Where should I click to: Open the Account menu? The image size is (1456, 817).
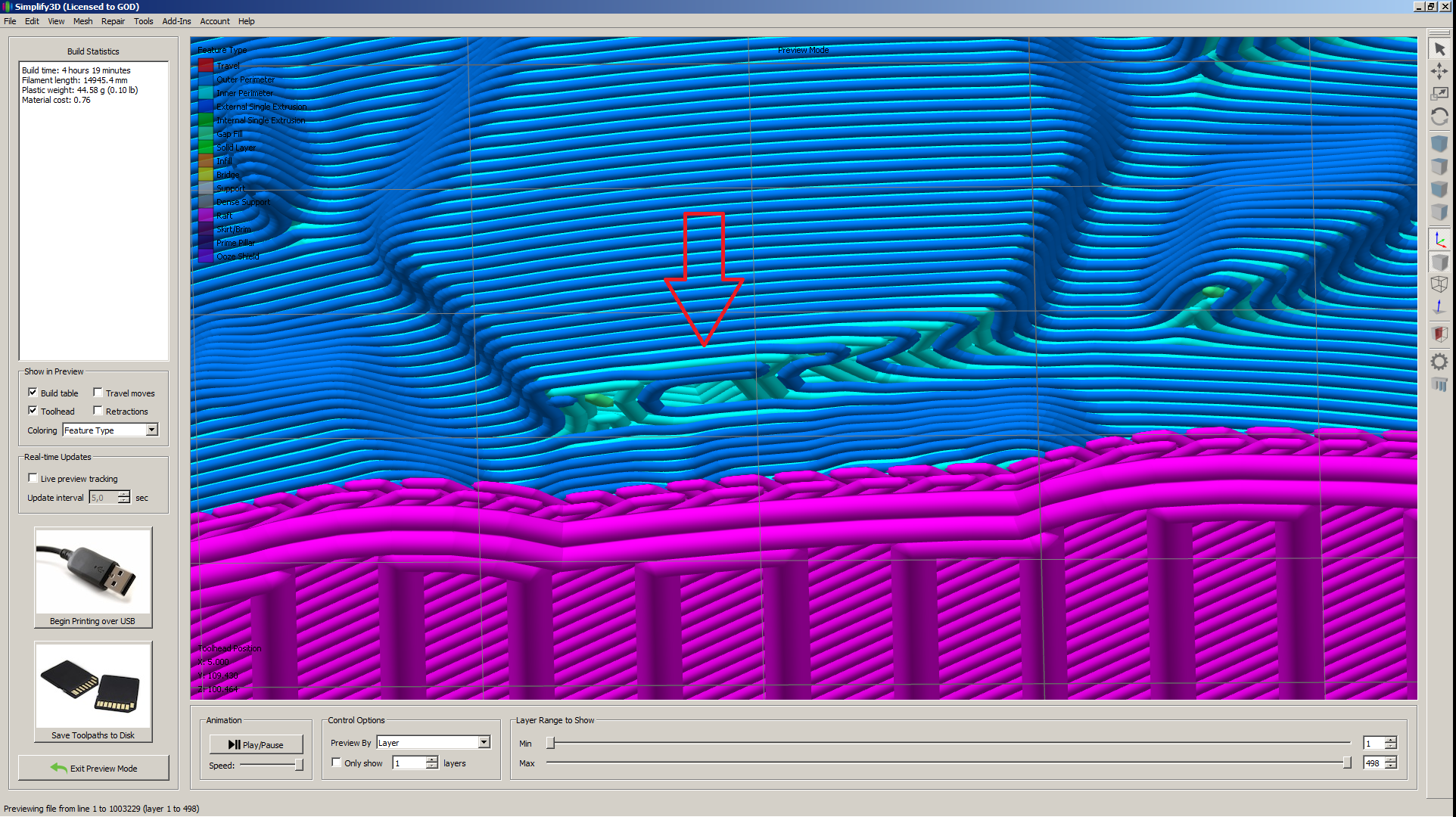[215, 21]
